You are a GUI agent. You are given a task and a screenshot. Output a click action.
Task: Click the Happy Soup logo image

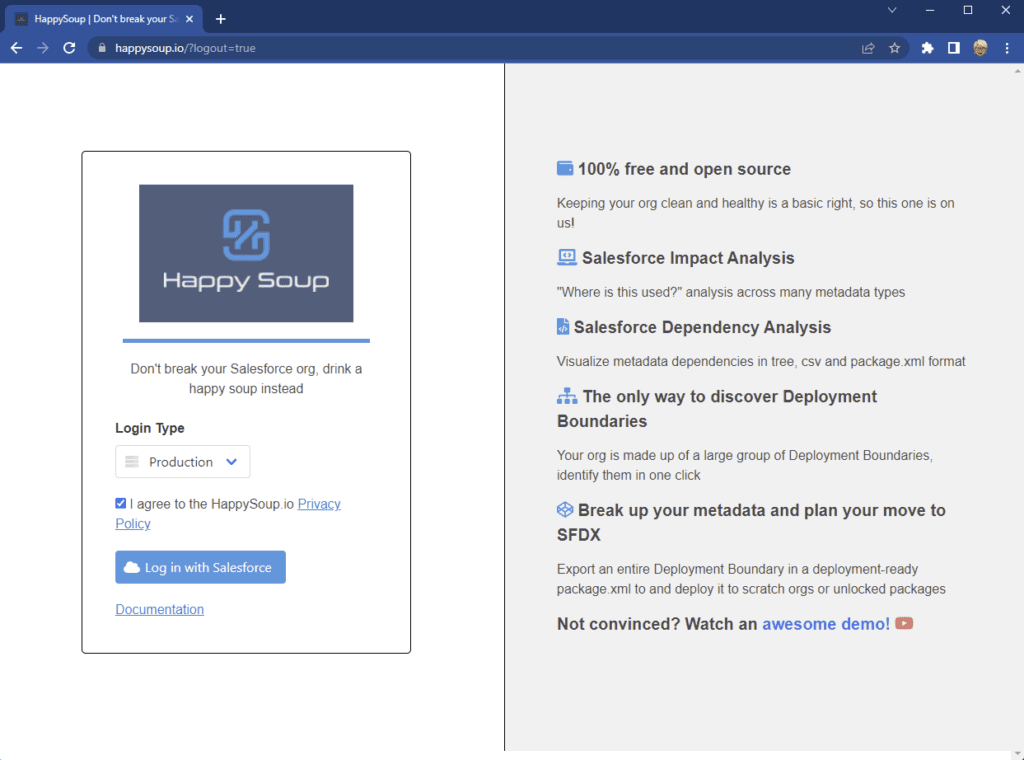246,253
